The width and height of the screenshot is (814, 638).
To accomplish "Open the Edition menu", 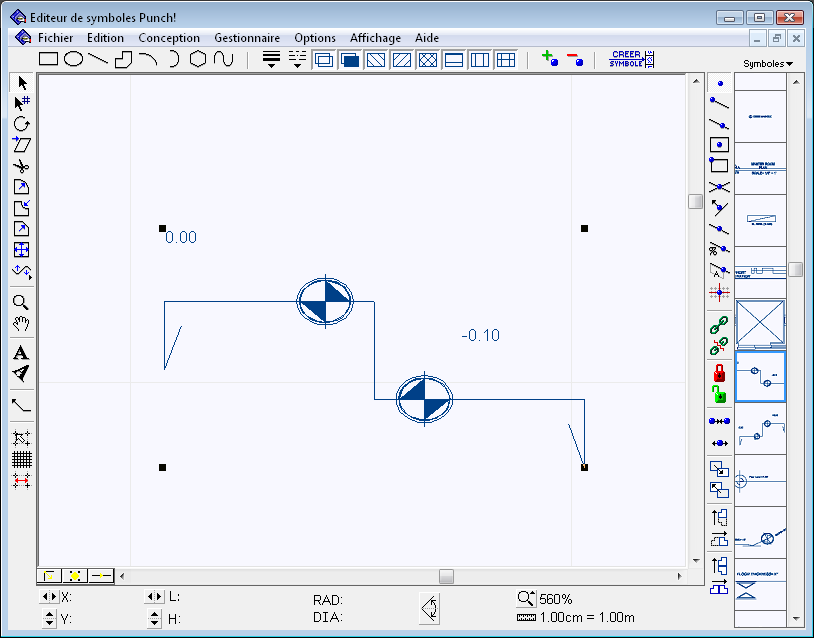I will tap(105, 38).
